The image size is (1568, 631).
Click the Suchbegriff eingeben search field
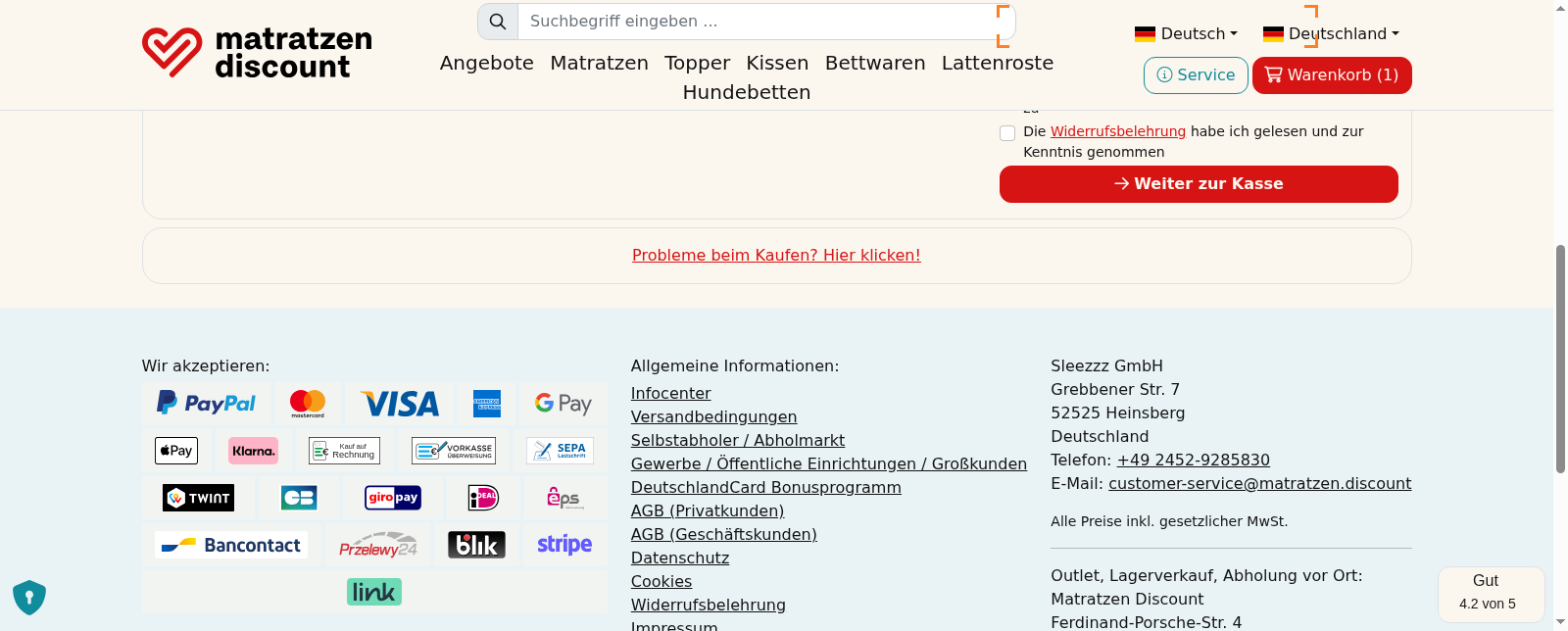(766, 22)
